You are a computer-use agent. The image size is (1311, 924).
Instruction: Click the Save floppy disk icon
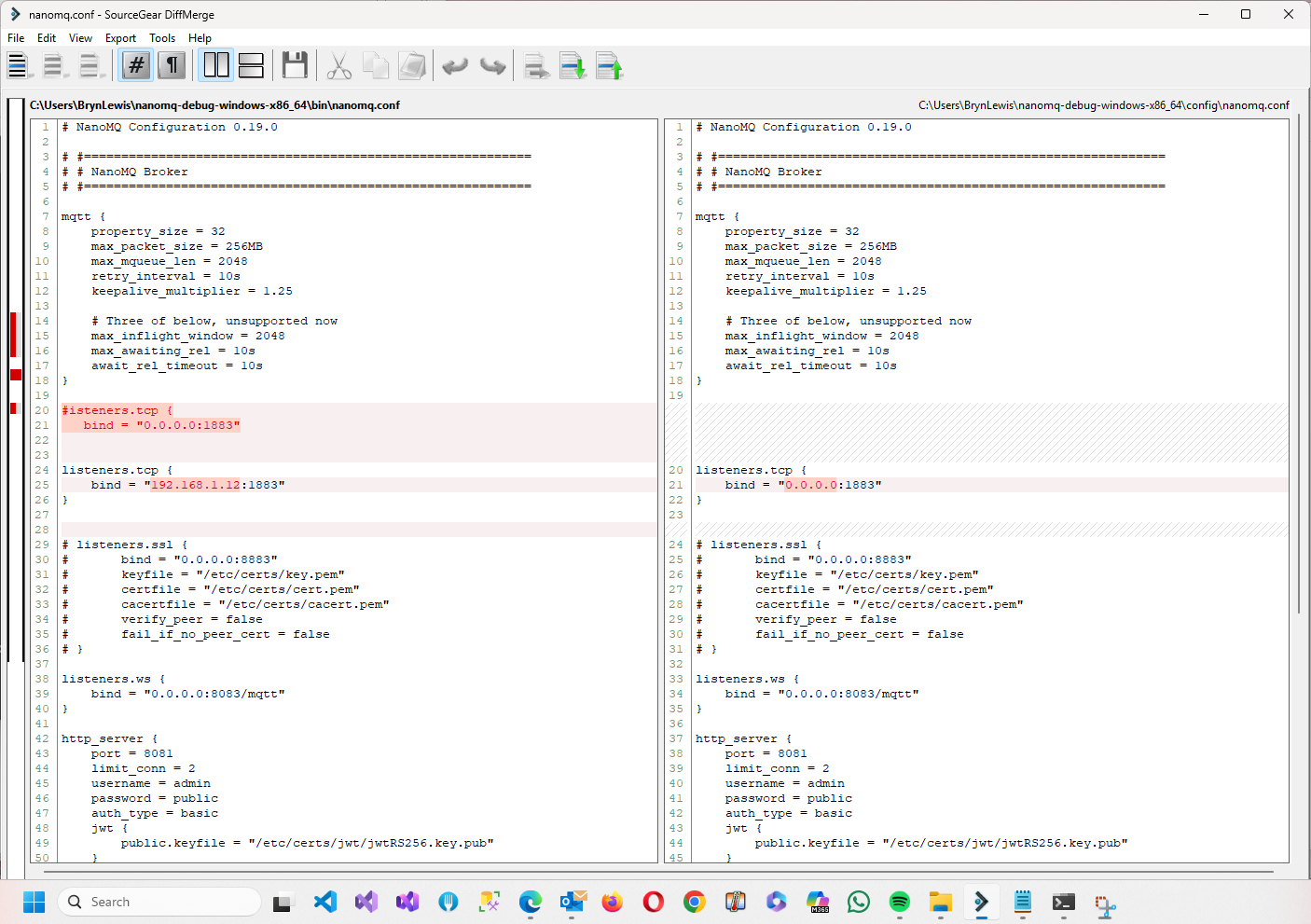coord(295,65)
